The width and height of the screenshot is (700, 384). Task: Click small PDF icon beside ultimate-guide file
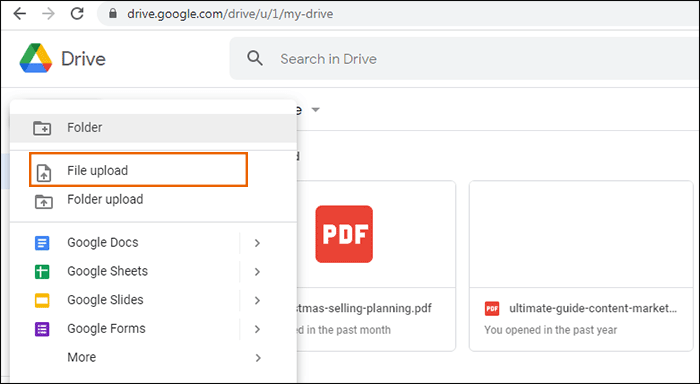tap(492, 309)
